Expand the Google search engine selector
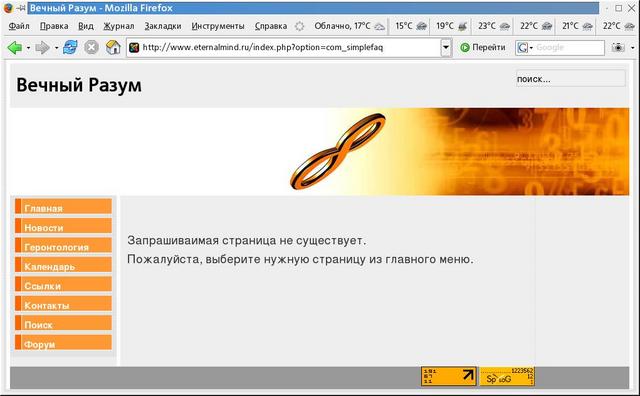This screenshot has width=640, height=396. [x=525, y=48]
